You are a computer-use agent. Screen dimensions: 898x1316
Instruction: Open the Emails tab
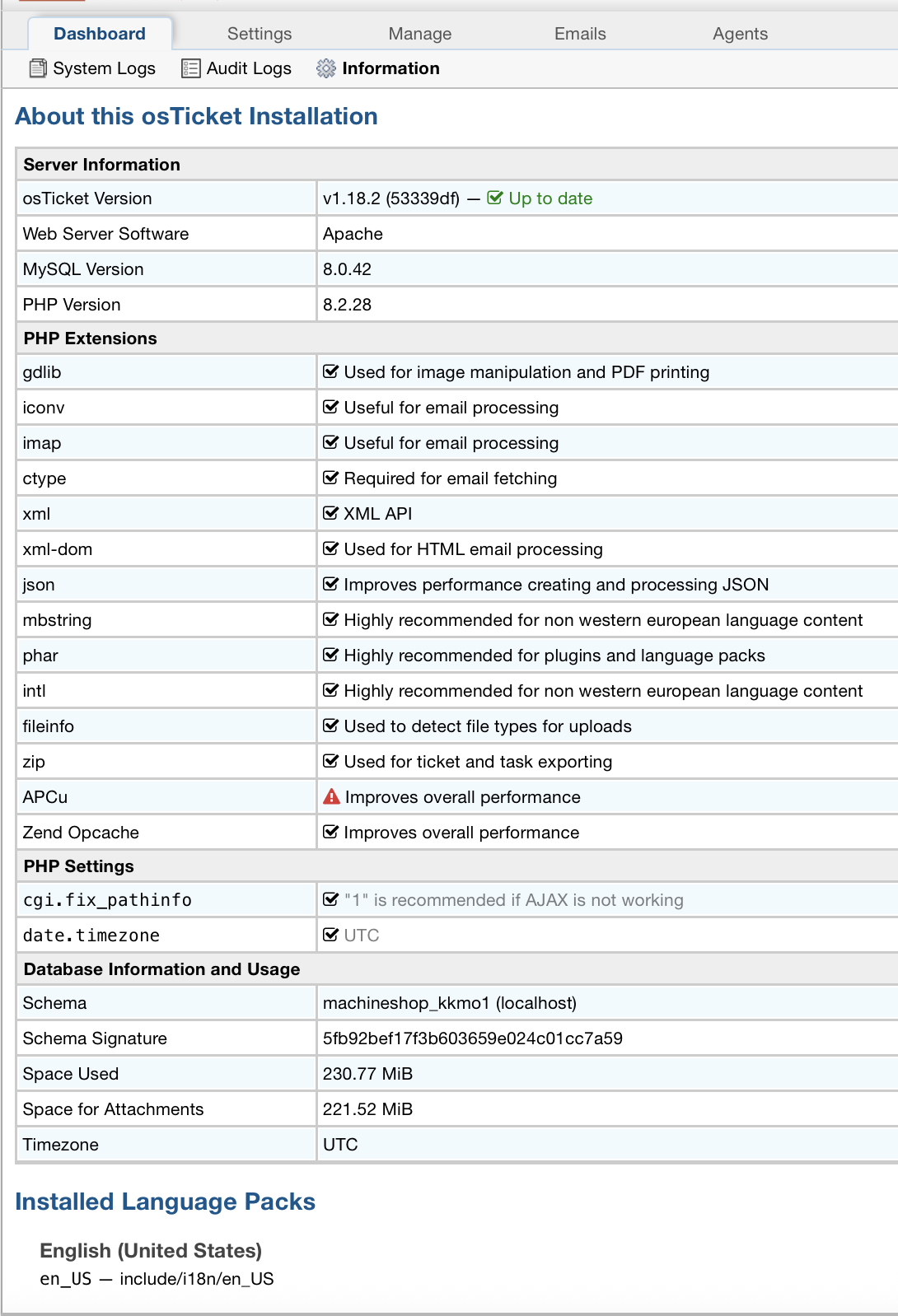click(x=580, y=34)
